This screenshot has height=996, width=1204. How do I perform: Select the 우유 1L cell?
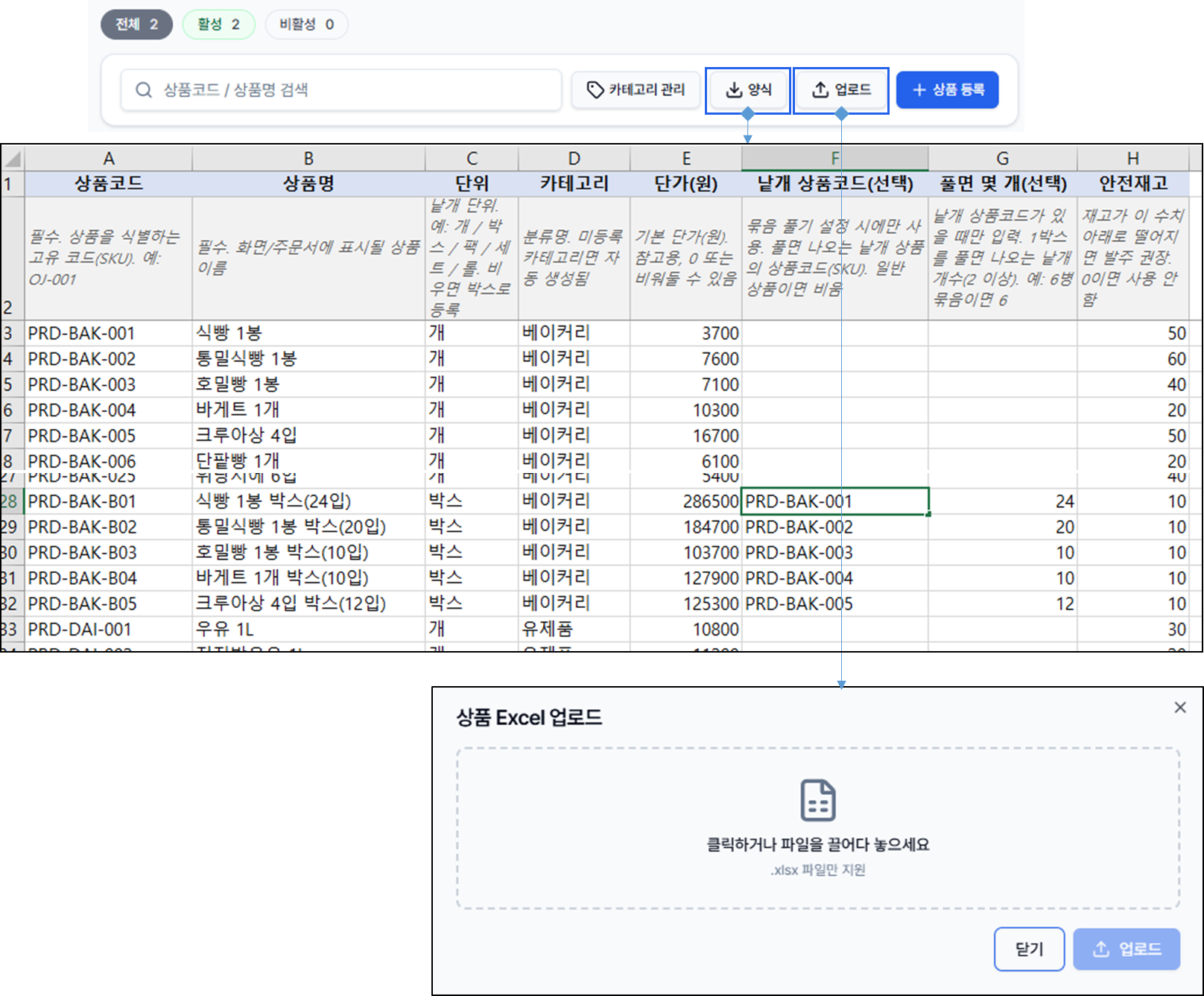pyautogui.click(x=308, y=629)
